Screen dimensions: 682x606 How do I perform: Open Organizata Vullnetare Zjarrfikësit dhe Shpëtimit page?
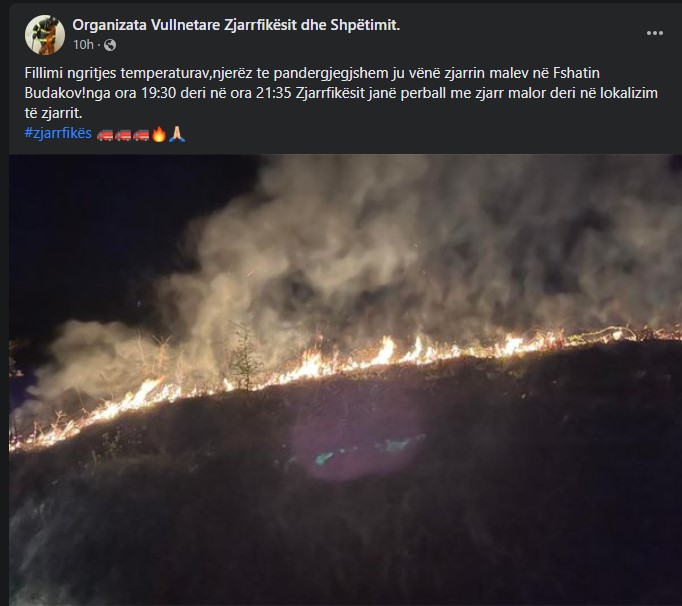[x=236, y=25]
